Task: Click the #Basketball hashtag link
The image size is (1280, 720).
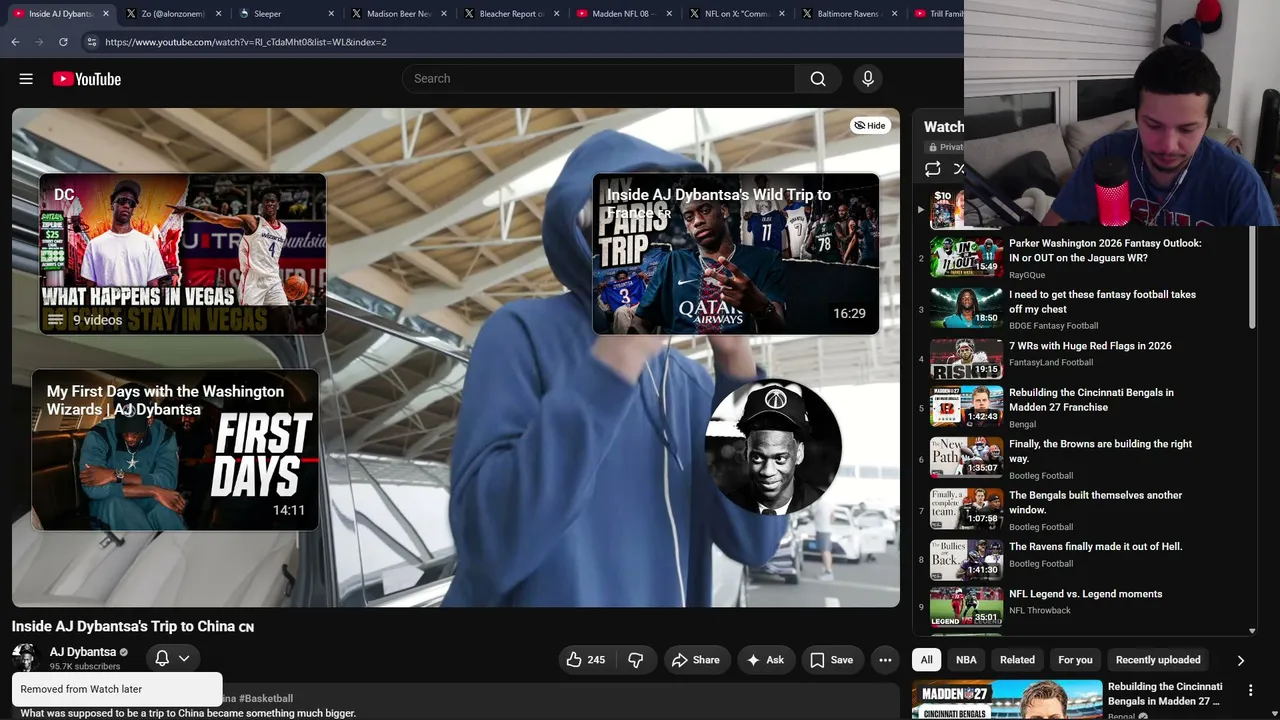Action: point(266,698)
